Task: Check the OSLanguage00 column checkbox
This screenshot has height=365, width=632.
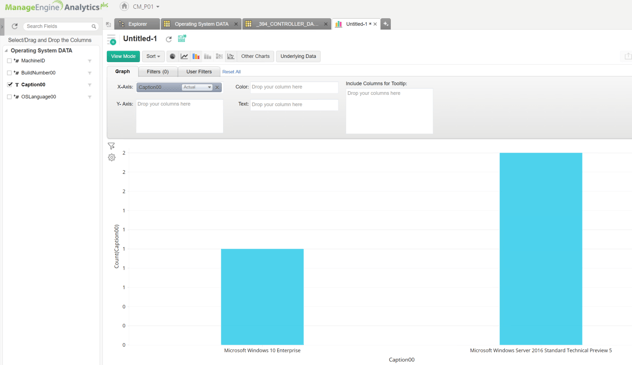Action: click(9, 97)
